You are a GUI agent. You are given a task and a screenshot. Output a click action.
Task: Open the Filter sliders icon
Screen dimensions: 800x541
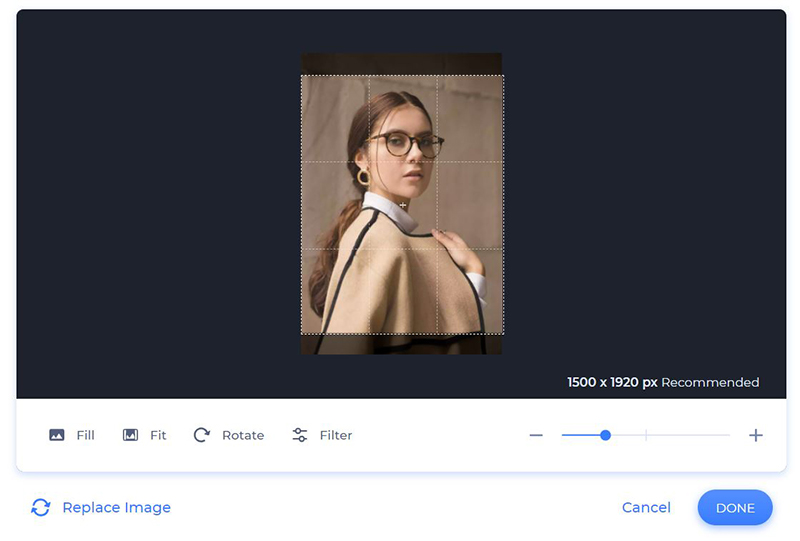299,435
